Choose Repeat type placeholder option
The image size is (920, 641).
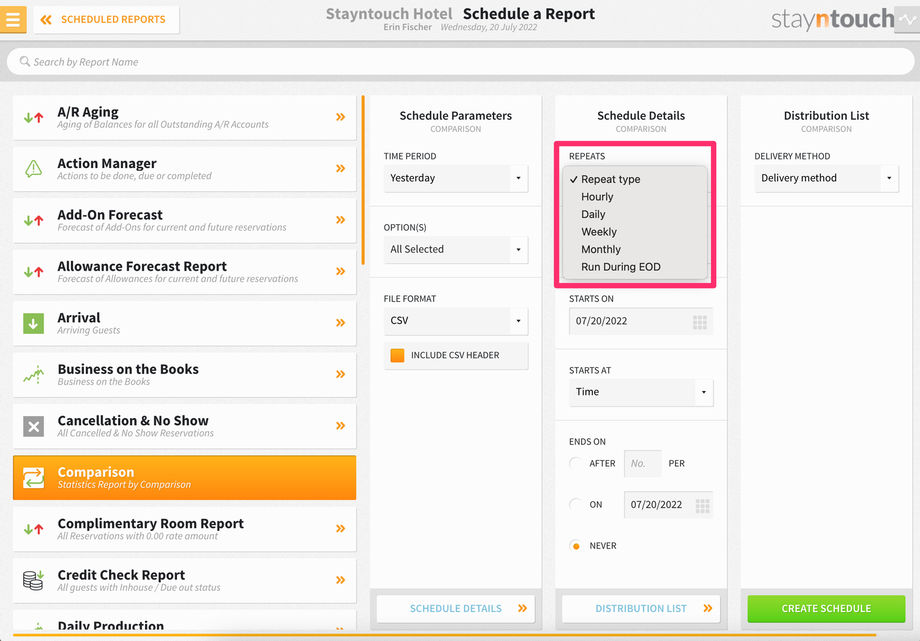[x=610, y=179]
